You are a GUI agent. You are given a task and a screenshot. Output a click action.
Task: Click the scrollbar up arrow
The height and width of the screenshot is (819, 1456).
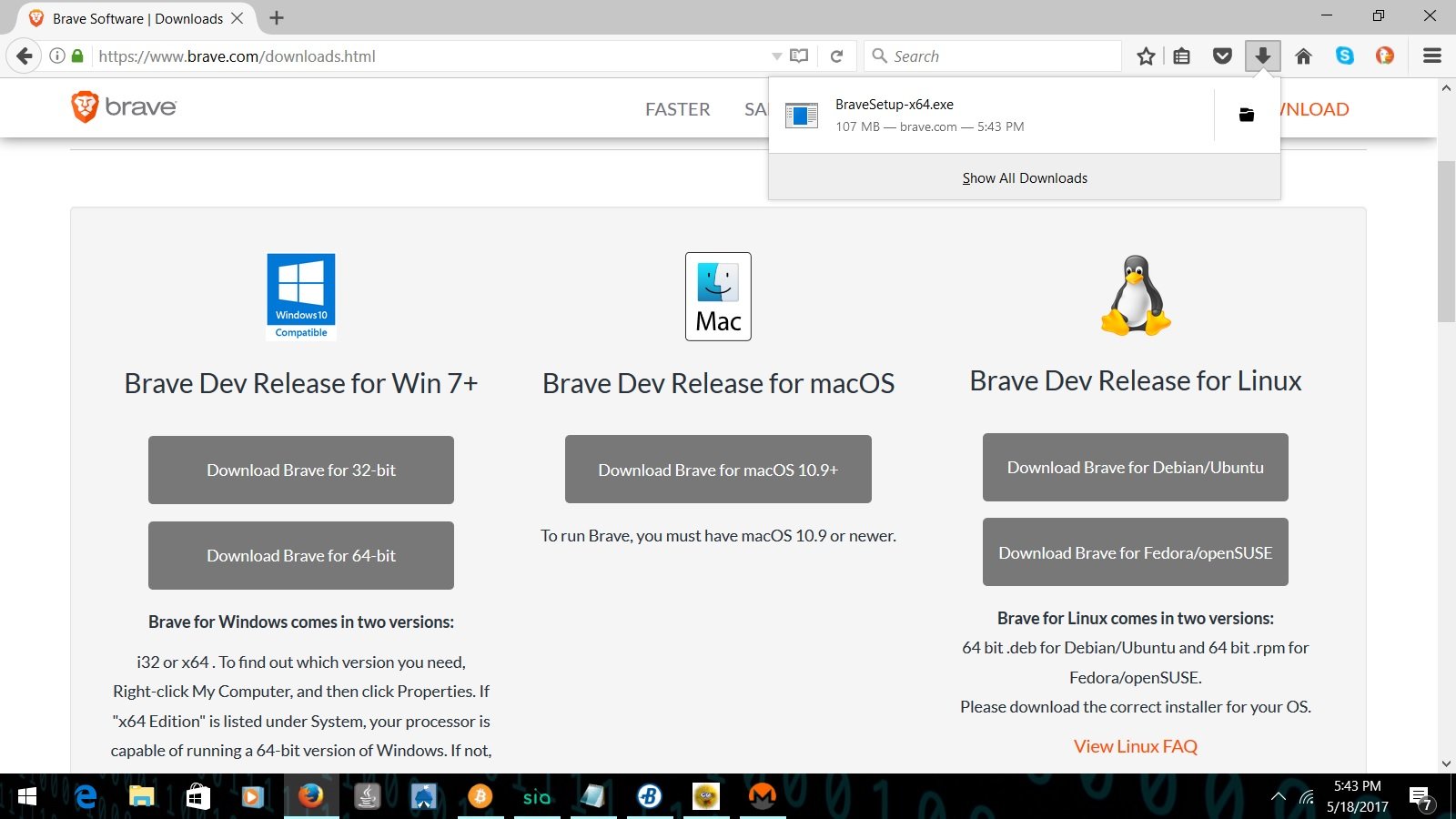[1446, 88]
